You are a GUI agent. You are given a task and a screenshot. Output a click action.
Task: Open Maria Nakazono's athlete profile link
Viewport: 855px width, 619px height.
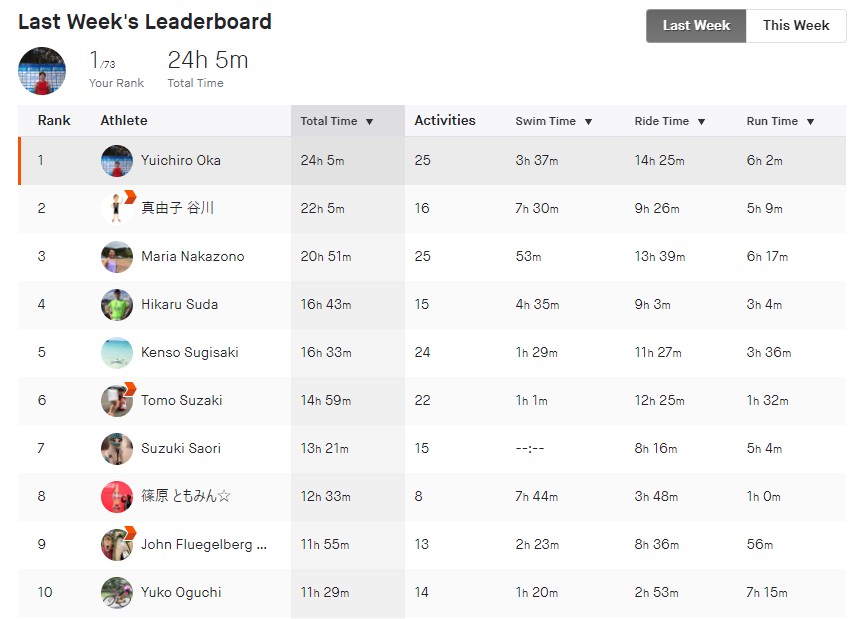pos(192,256)
